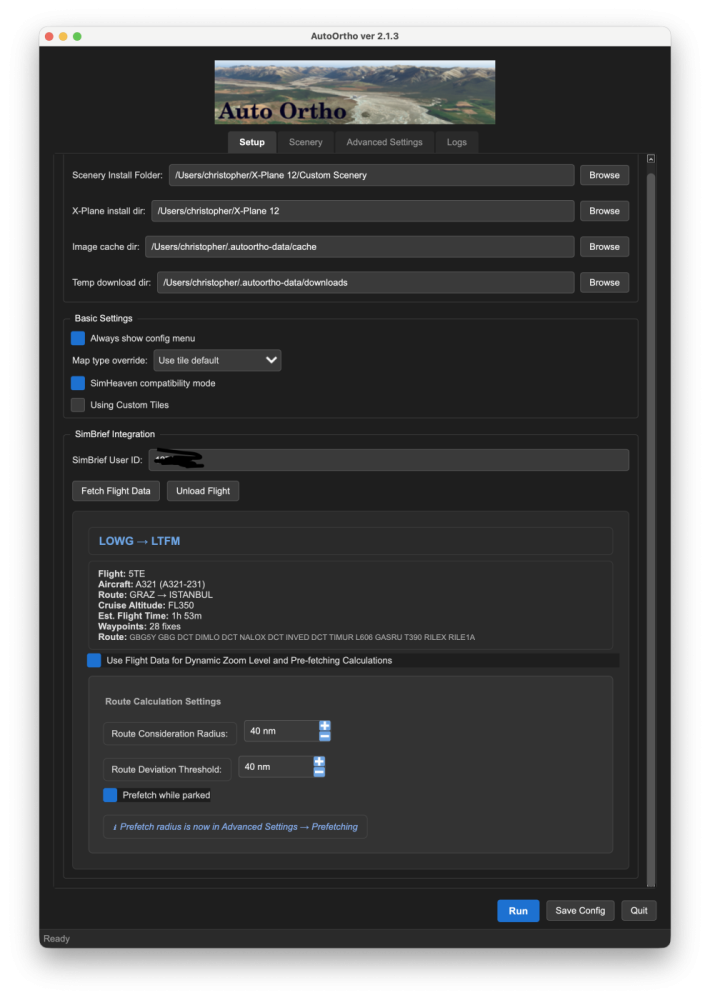710x1000 pixels.
Task: Increase Route Consideration Radius with plus
Action: [325, 726]
